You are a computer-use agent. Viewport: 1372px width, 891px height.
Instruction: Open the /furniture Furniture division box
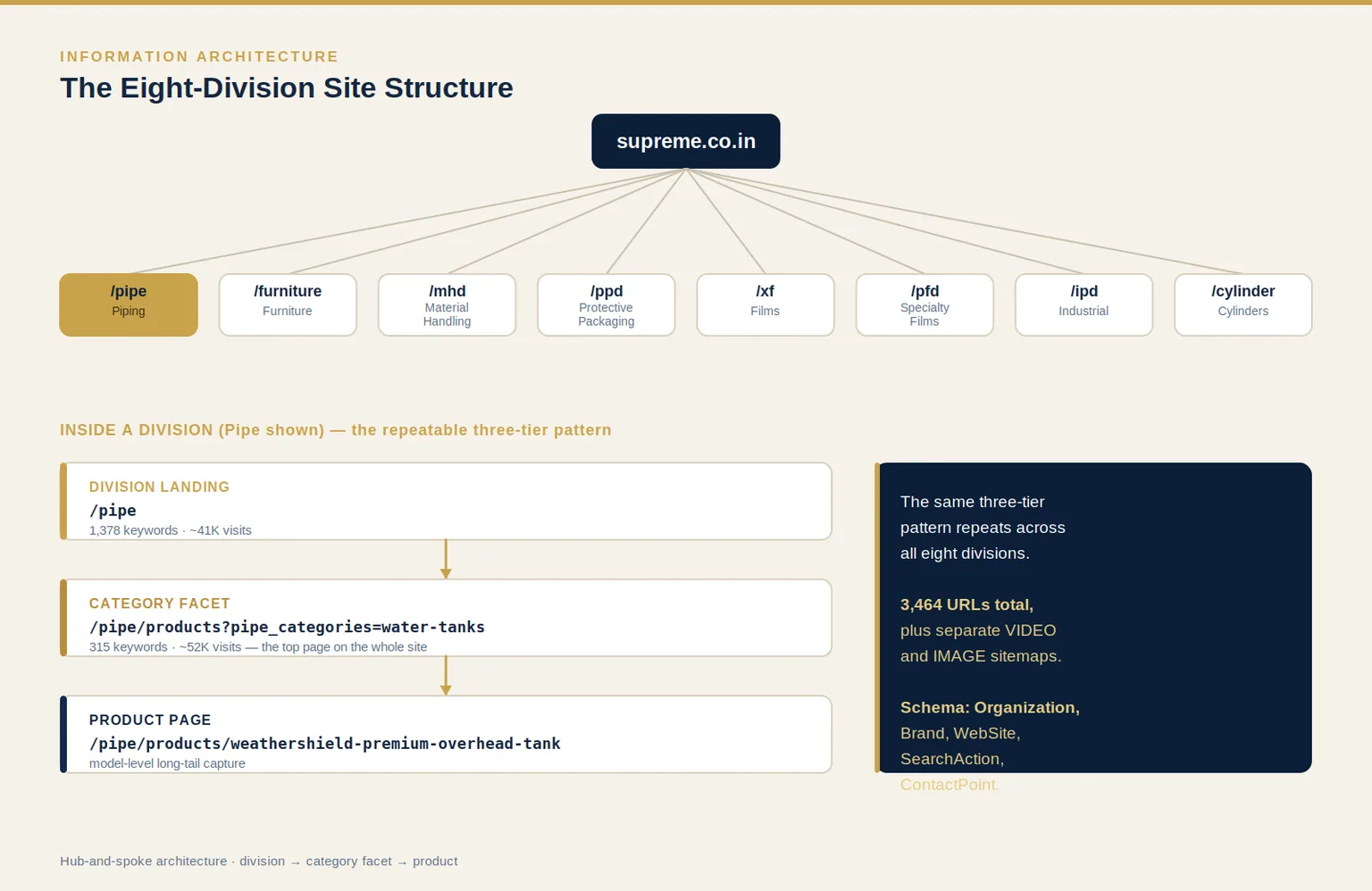[288, 304]
